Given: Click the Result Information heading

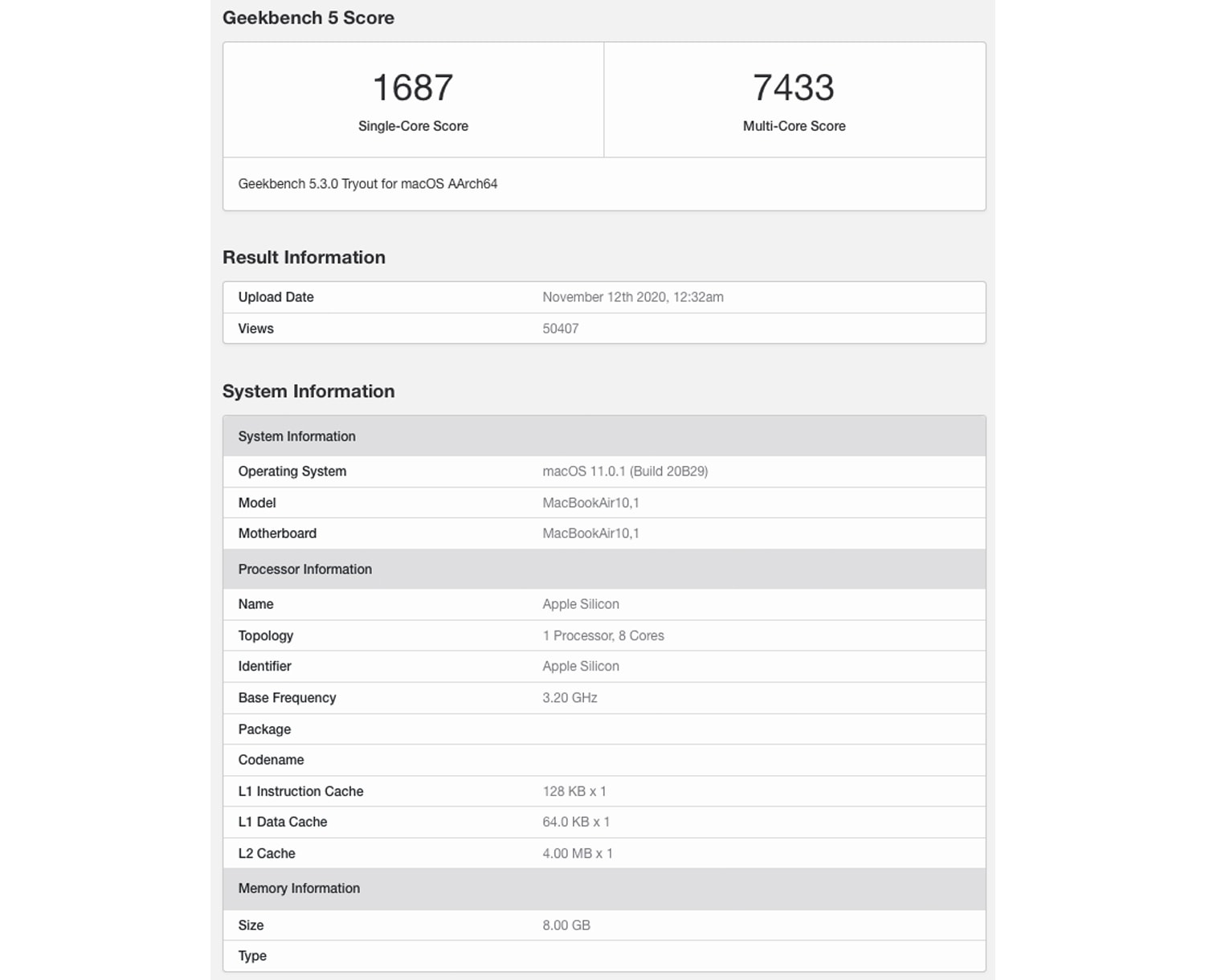Looking at the screenshot, I should pyautogui.click(x=304, y=257).
